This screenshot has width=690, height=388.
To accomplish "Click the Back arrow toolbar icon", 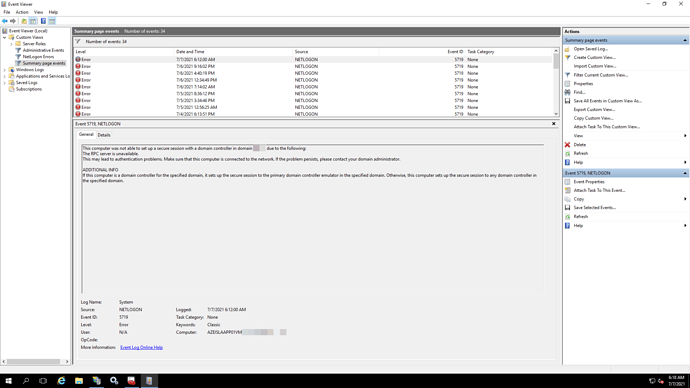I will coord(5,21).
